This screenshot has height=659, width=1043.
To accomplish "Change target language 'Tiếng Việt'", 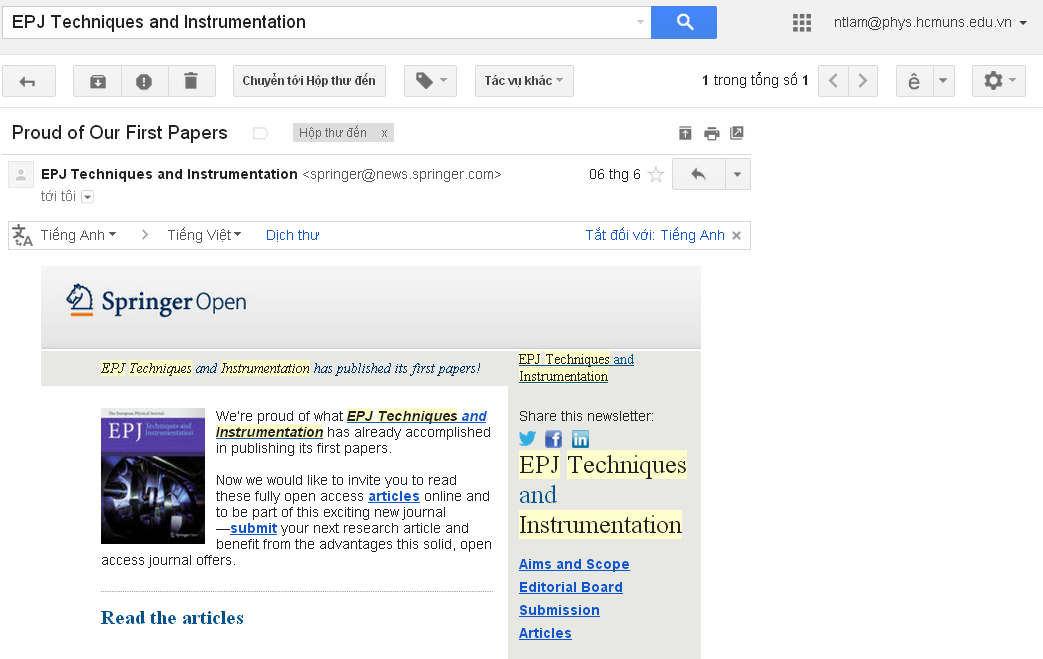I will coord(204,235).
